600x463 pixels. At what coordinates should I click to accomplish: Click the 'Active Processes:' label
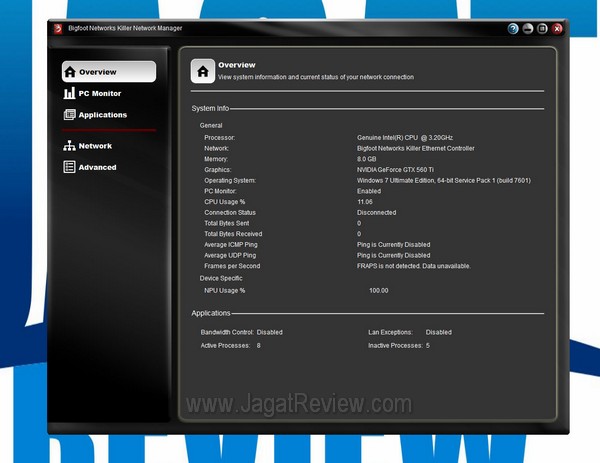click(225, 346)
